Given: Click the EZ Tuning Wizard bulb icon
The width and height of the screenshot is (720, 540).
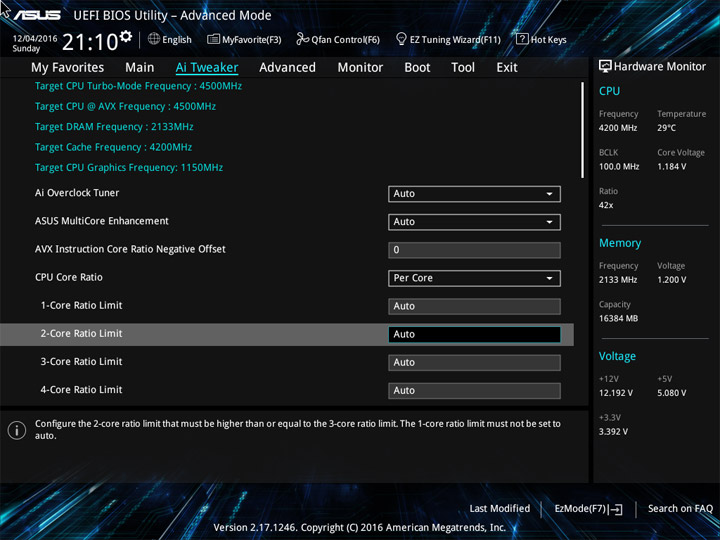Looking at the screenshot, I should tap(401, 39).
